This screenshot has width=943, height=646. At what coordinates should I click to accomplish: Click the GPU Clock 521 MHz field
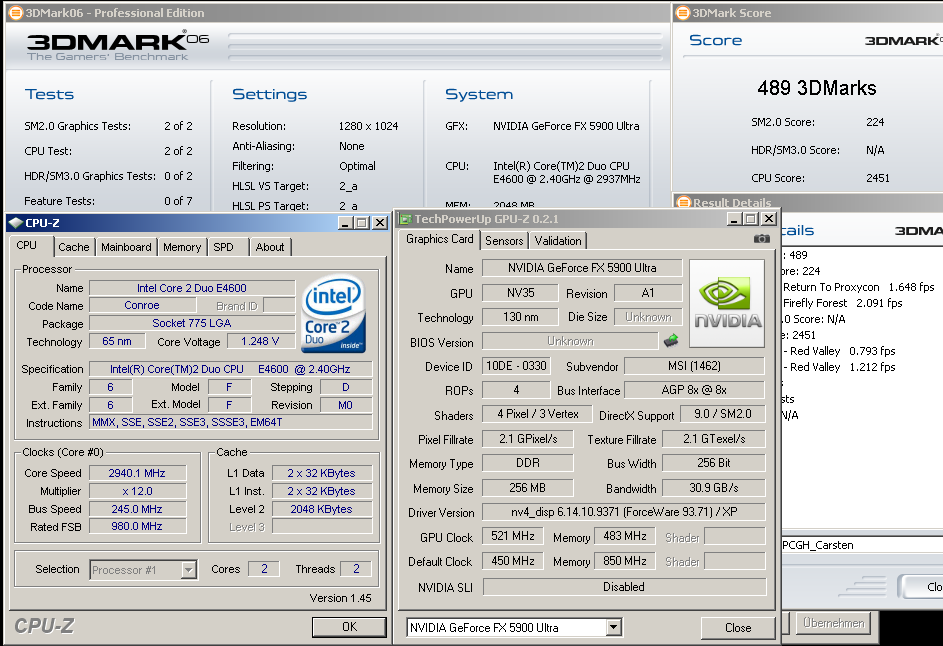coord(512,536)
